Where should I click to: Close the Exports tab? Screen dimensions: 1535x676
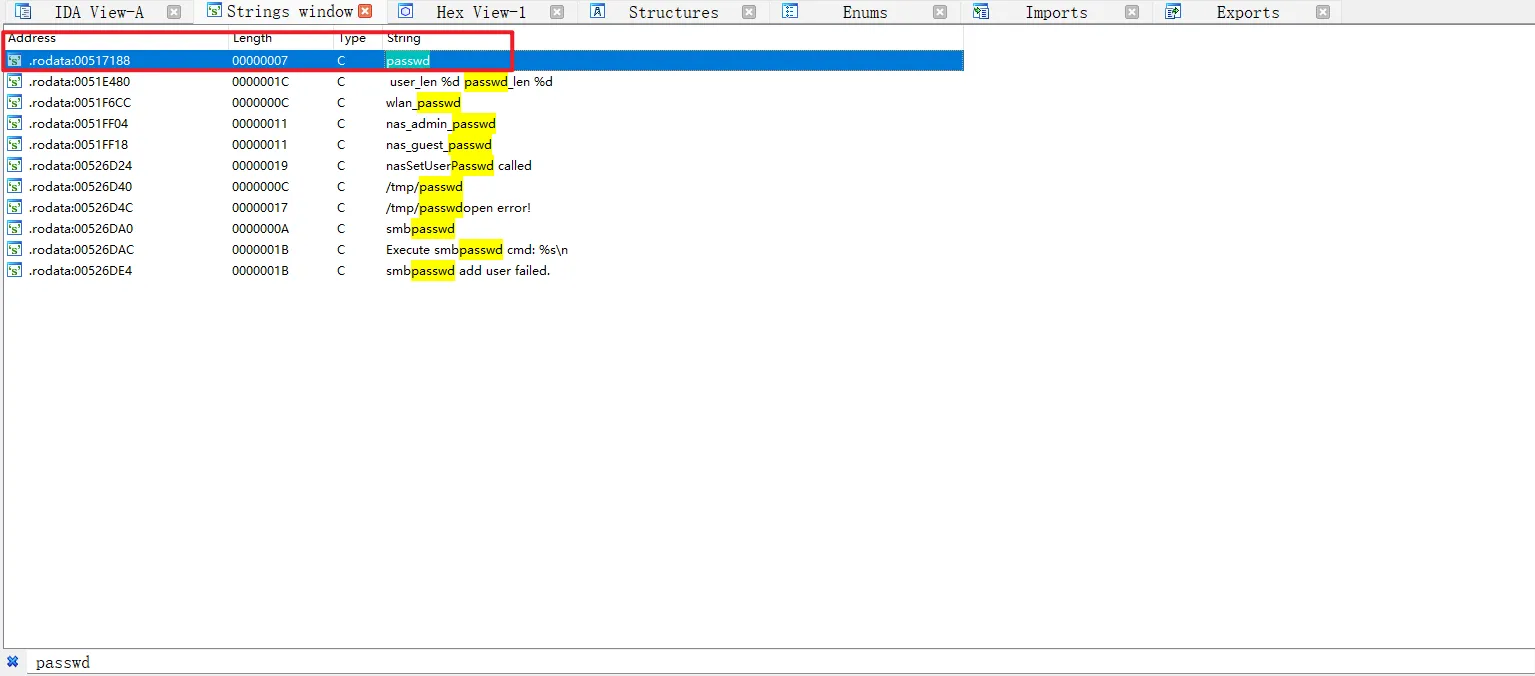click(1323, 12)
